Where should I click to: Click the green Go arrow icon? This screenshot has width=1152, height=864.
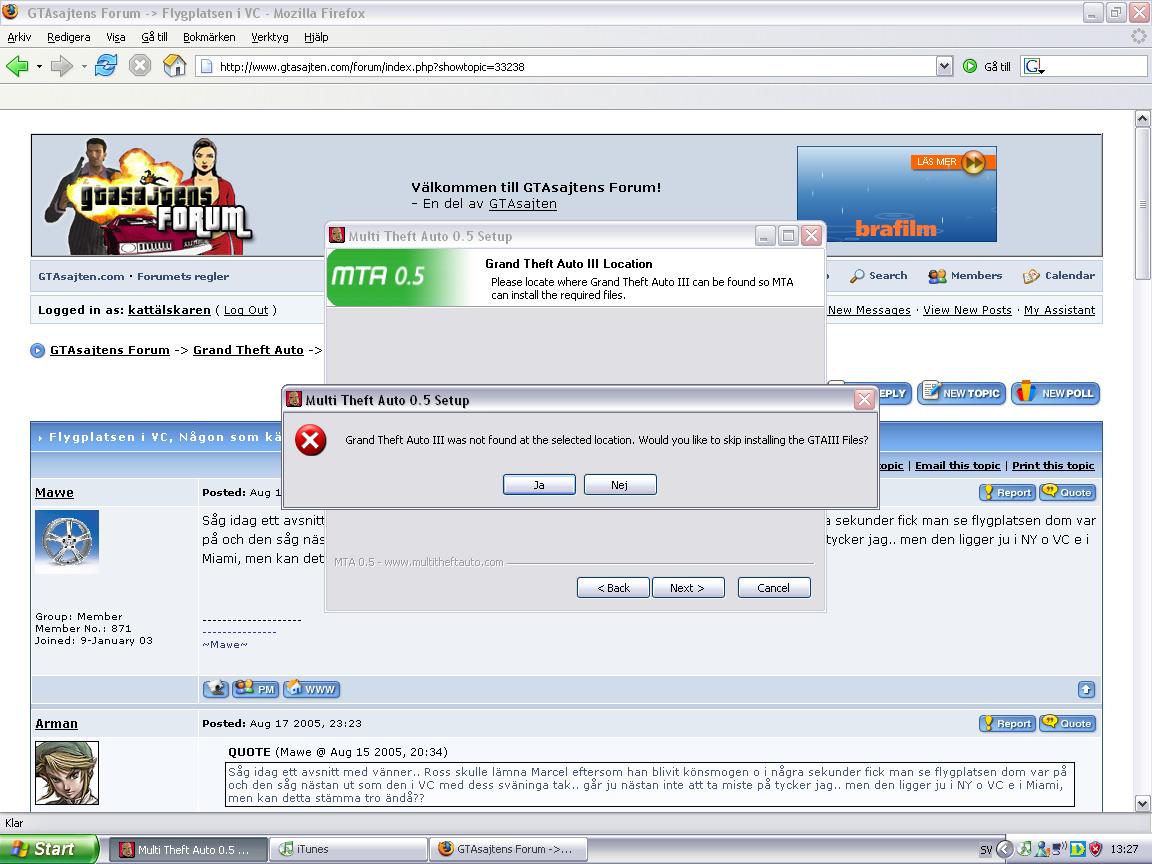(x=970, y=66)
